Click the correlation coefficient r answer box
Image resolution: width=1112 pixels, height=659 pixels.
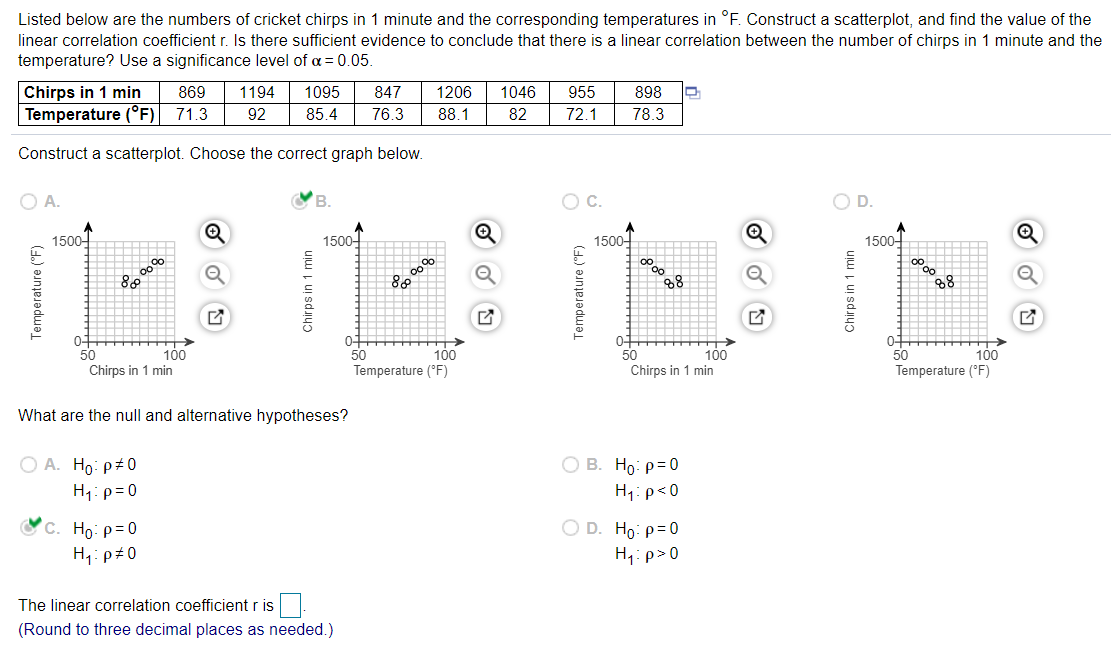pos(289,605)
